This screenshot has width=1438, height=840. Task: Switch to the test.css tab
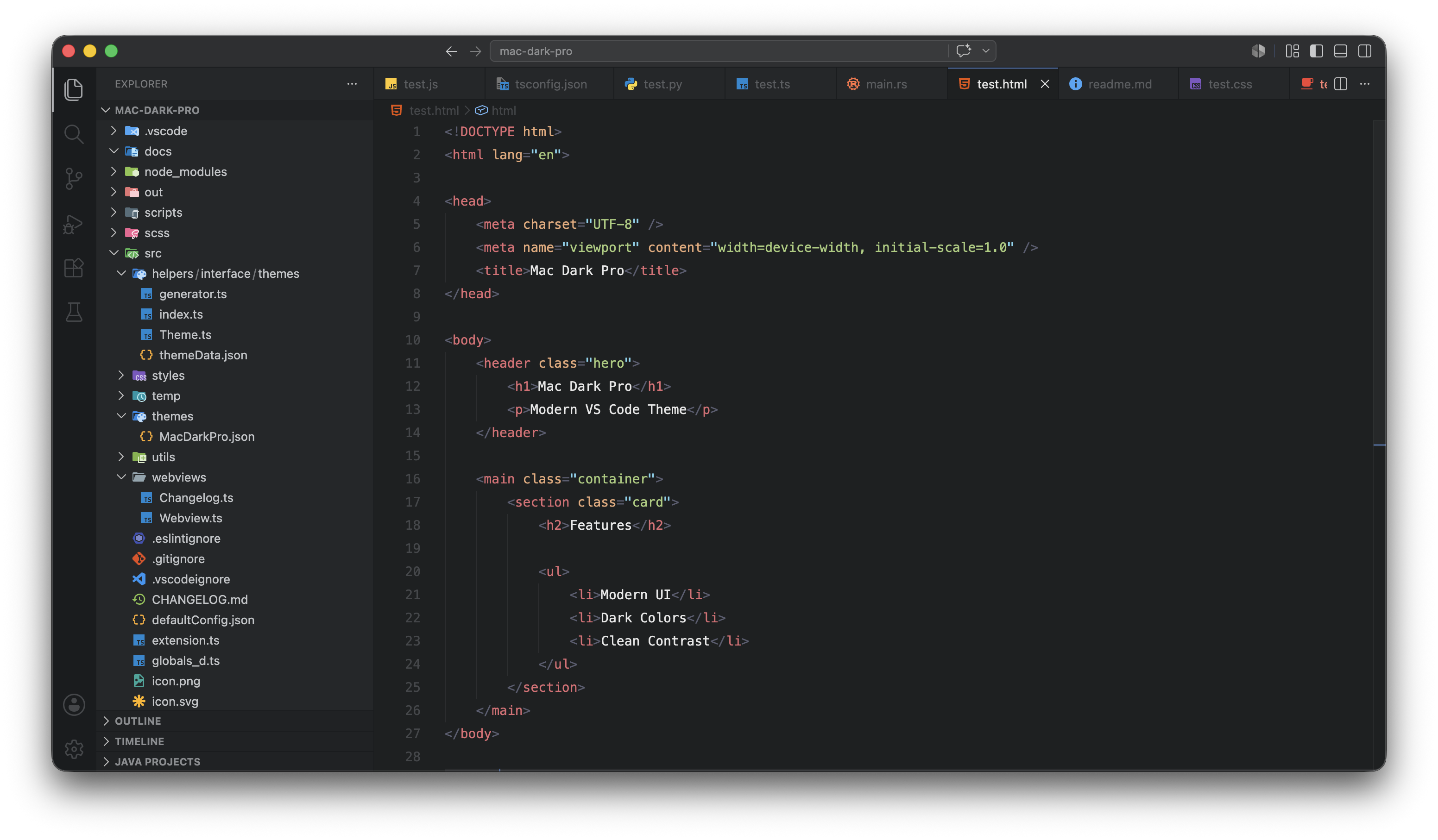pos(1234,84)
